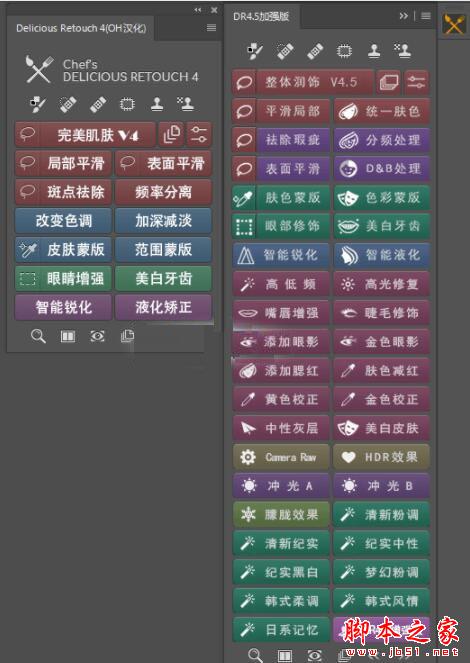
Task: Select the Patch tool icon in DR4.5加强版 panel
Action: pos(344,51)
